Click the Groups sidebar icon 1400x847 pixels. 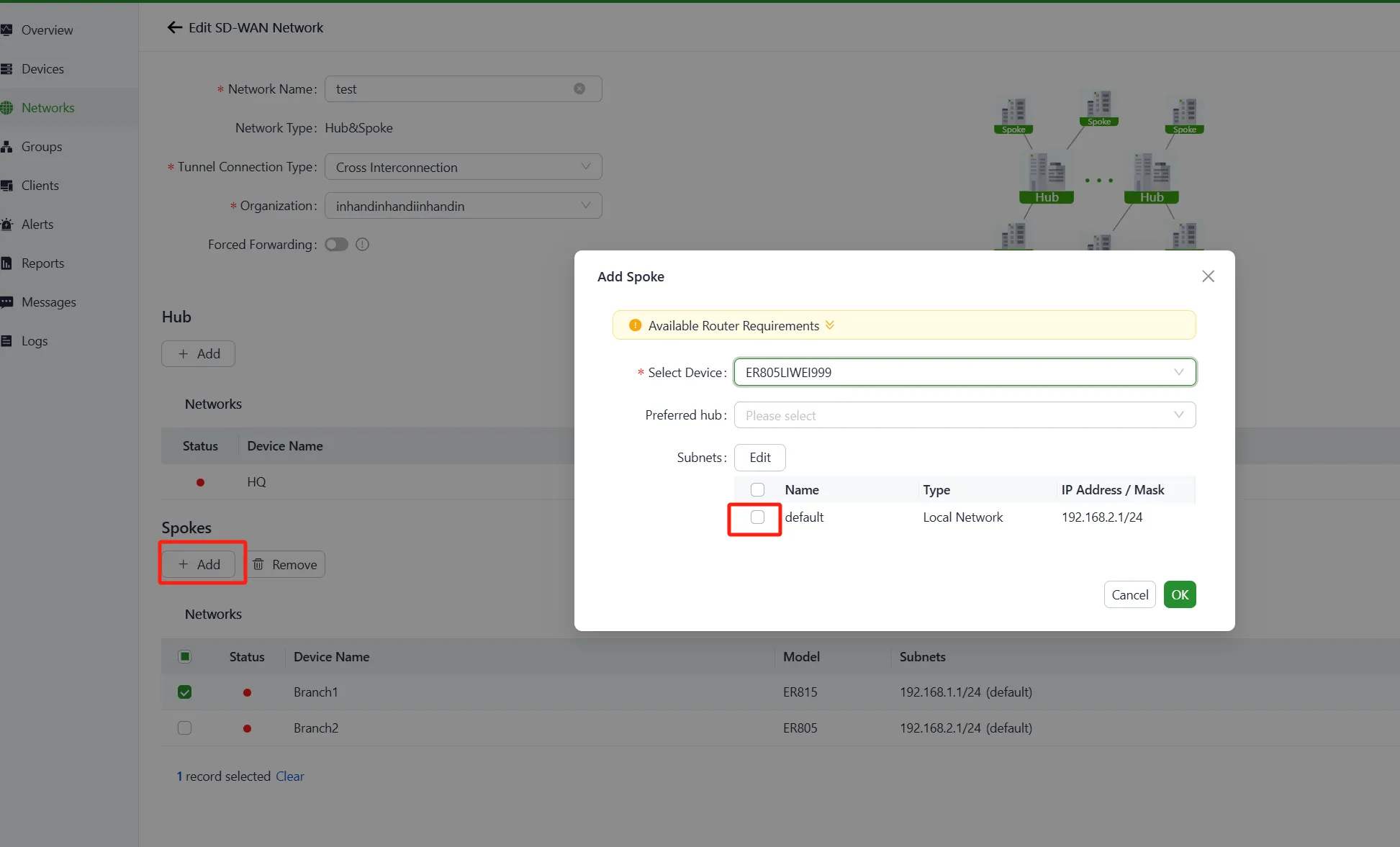(6, 146)
